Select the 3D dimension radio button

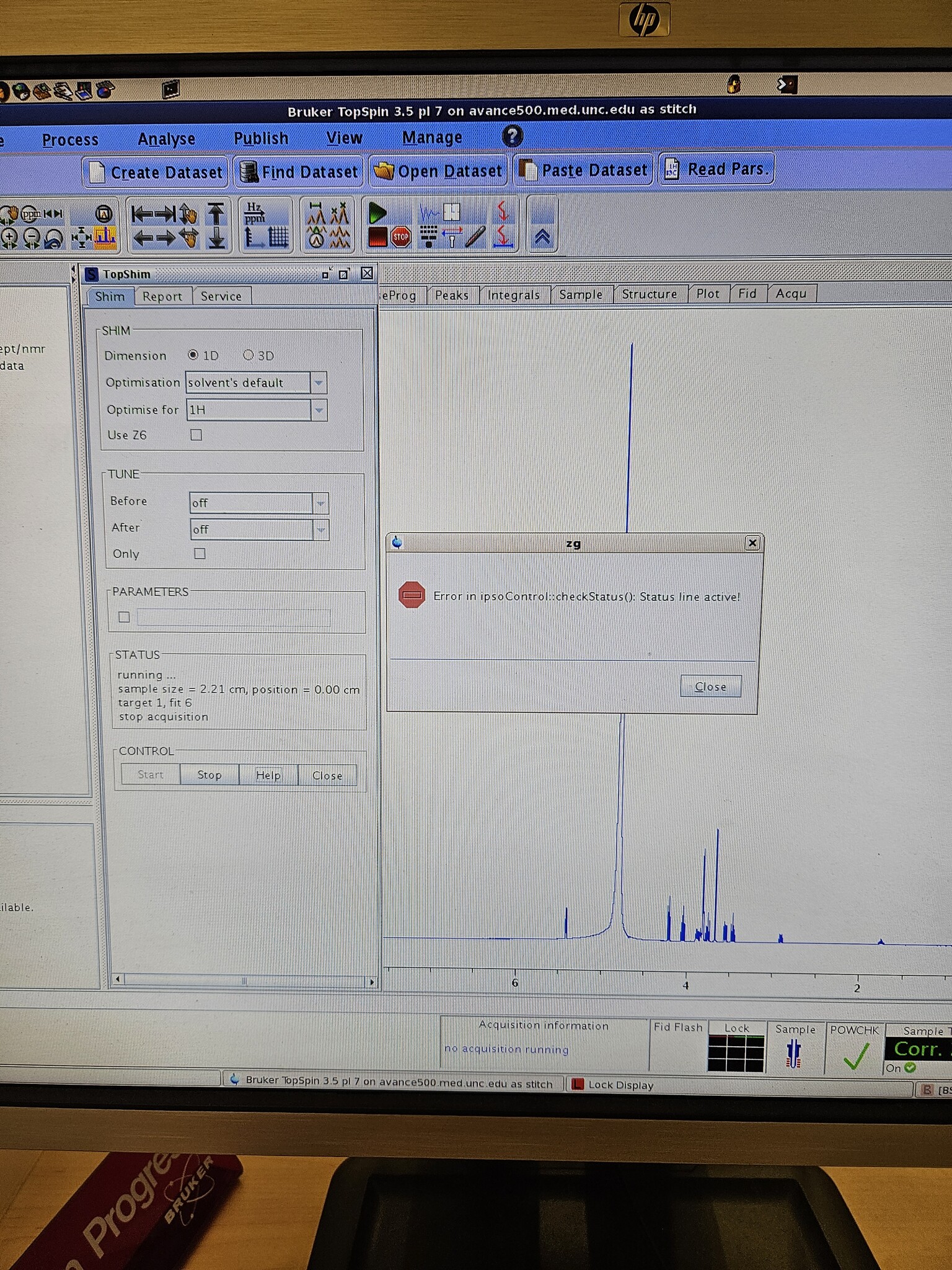click(x=249, y=355)
